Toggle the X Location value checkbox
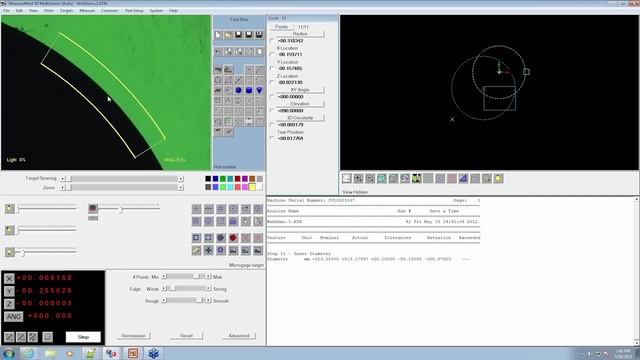Viewport: 640px width, 360px height. click(272, 54)
